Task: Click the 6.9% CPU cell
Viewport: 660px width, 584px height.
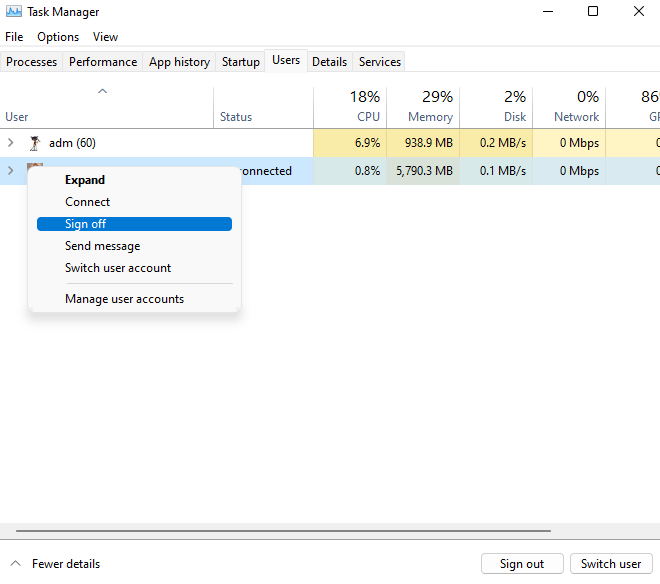Action: coord(350,143)
